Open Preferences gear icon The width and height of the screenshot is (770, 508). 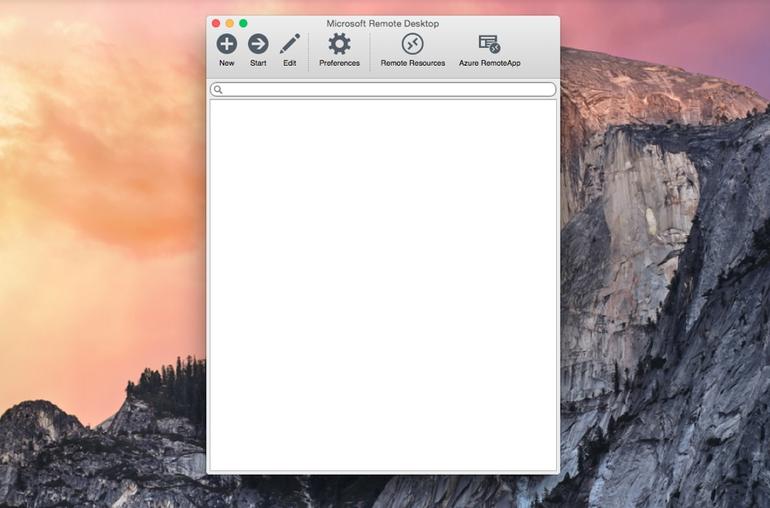click(339, 44)
